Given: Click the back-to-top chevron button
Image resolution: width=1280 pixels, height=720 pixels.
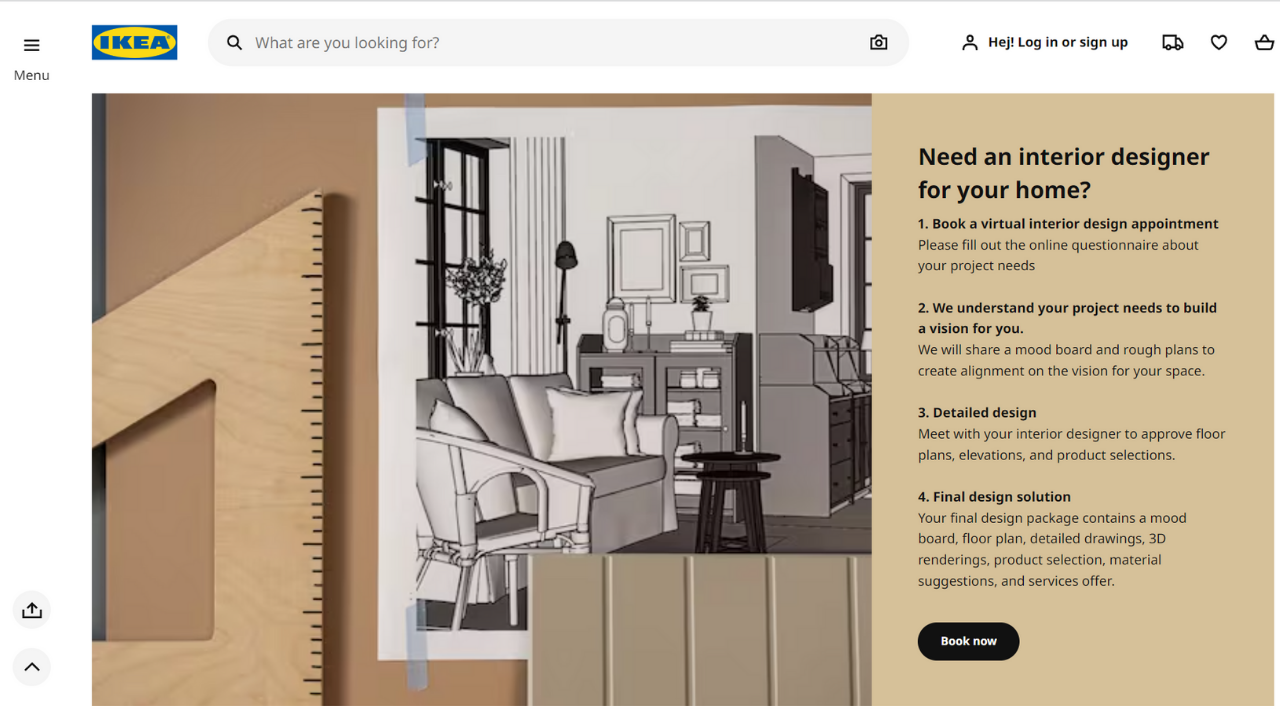Looking at the screenshot, I should click(x=32, y=667).
